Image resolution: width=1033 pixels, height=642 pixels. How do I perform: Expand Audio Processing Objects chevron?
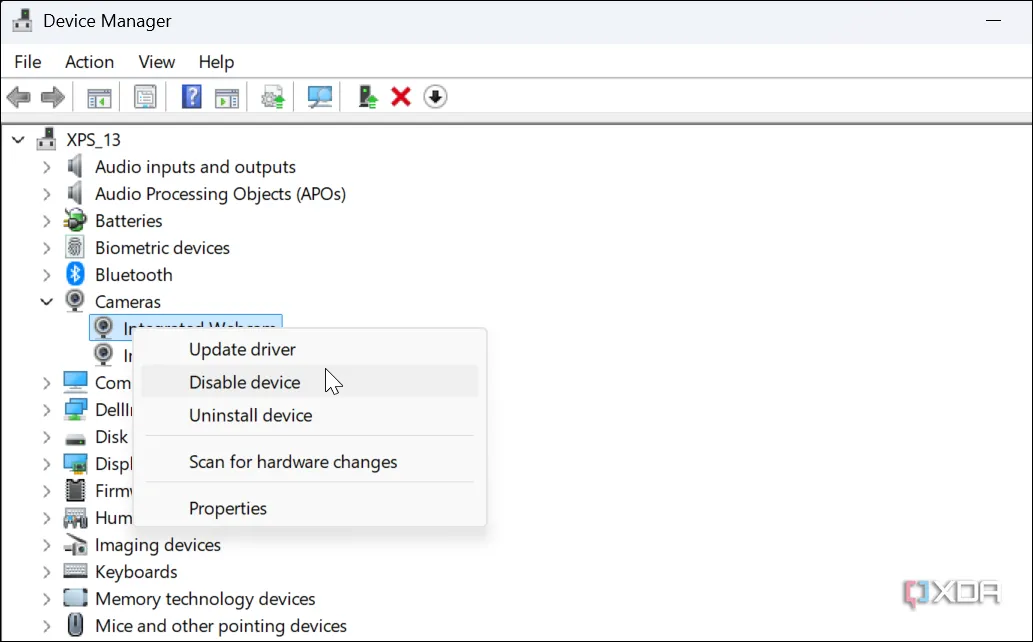(46, 194)
